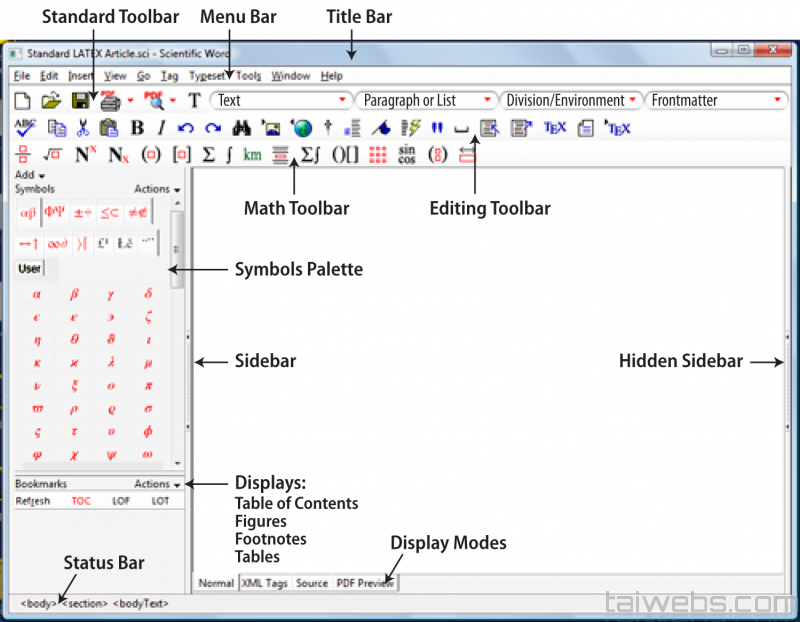
Task: Click the spell check icon
Action: pos(26,127)
